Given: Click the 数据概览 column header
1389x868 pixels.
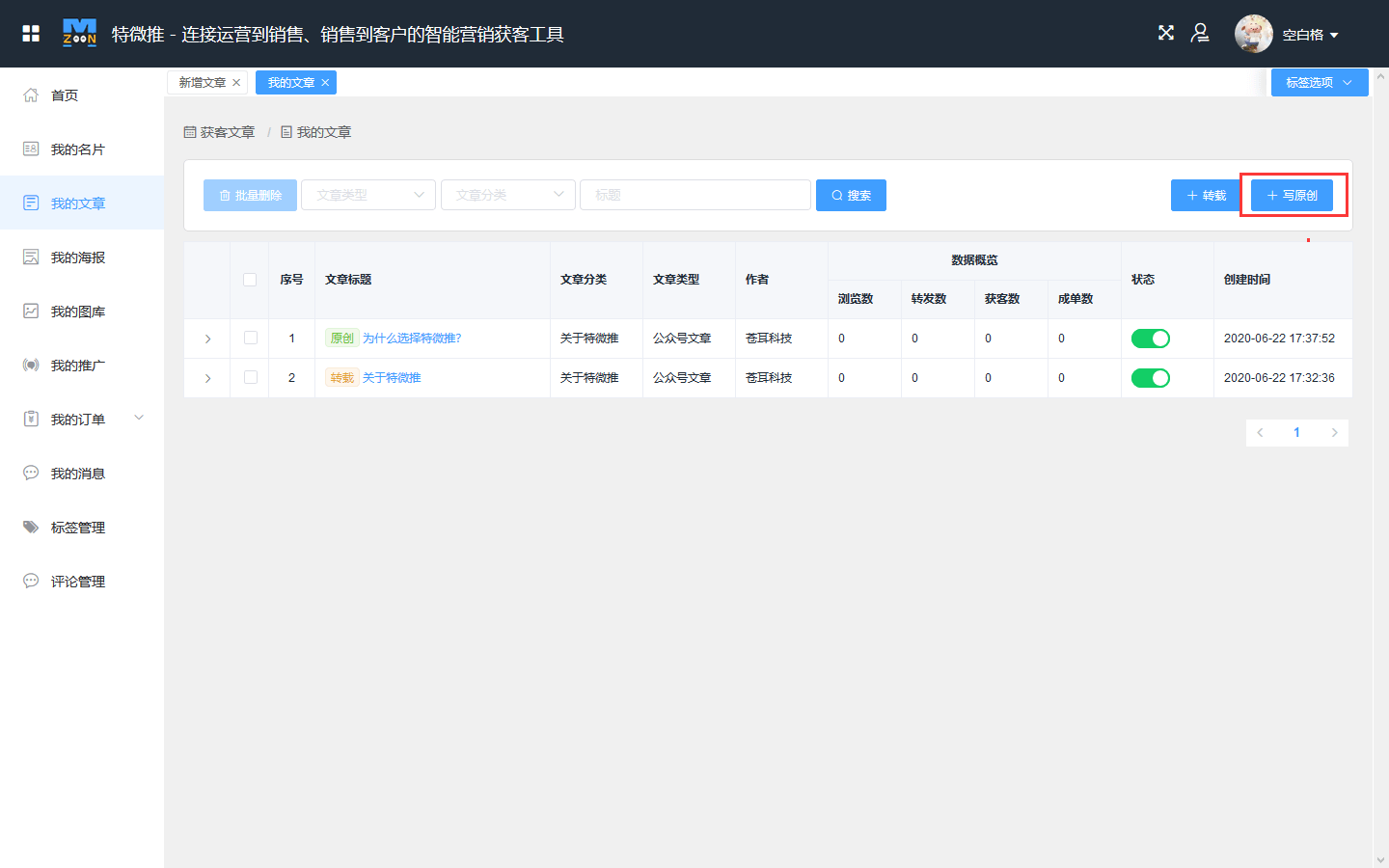Looking at the screenshot, I should (974, 260).
